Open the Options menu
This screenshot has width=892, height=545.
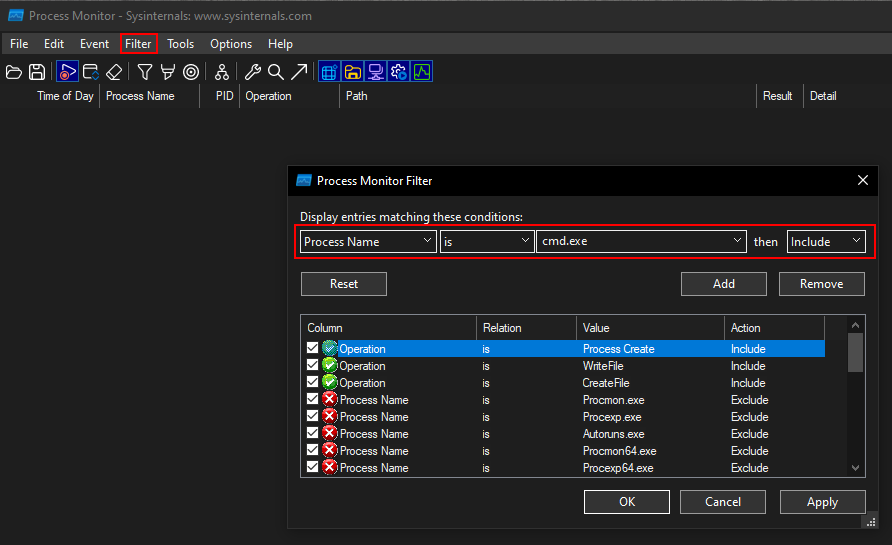231,44
